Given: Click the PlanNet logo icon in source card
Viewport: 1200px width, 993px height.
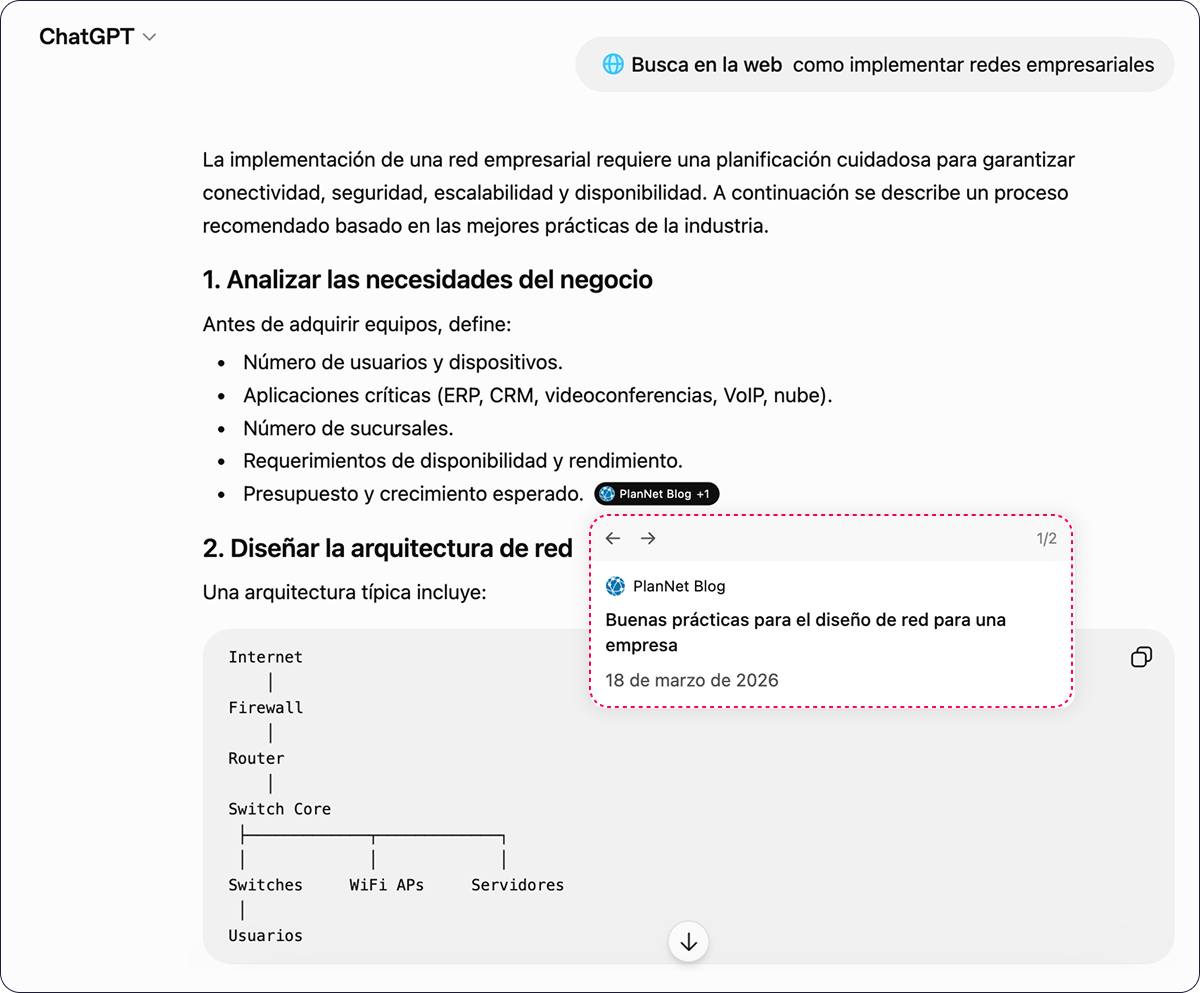Looking at the screenshot, I should coord(615,586).
